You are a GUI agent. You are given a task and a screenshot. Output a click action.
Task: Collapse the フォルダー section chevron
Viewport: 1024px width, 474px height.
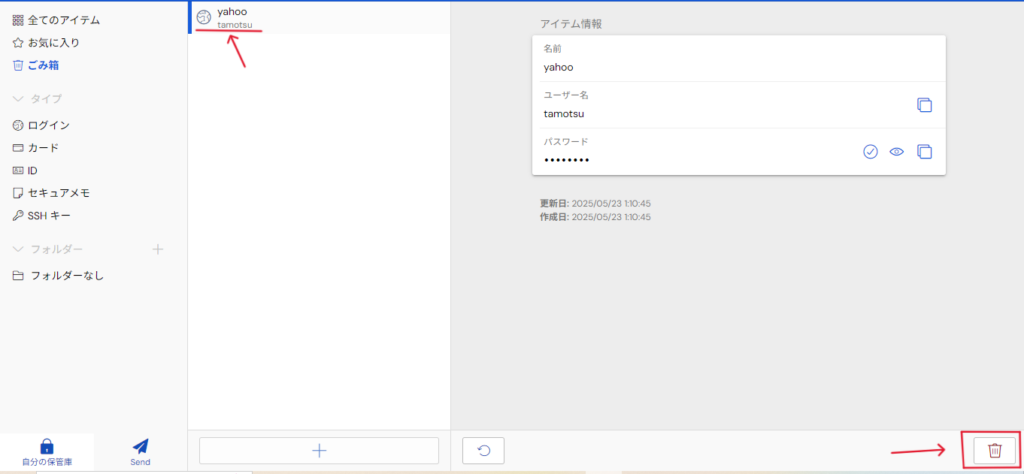[x=18, y=249]
